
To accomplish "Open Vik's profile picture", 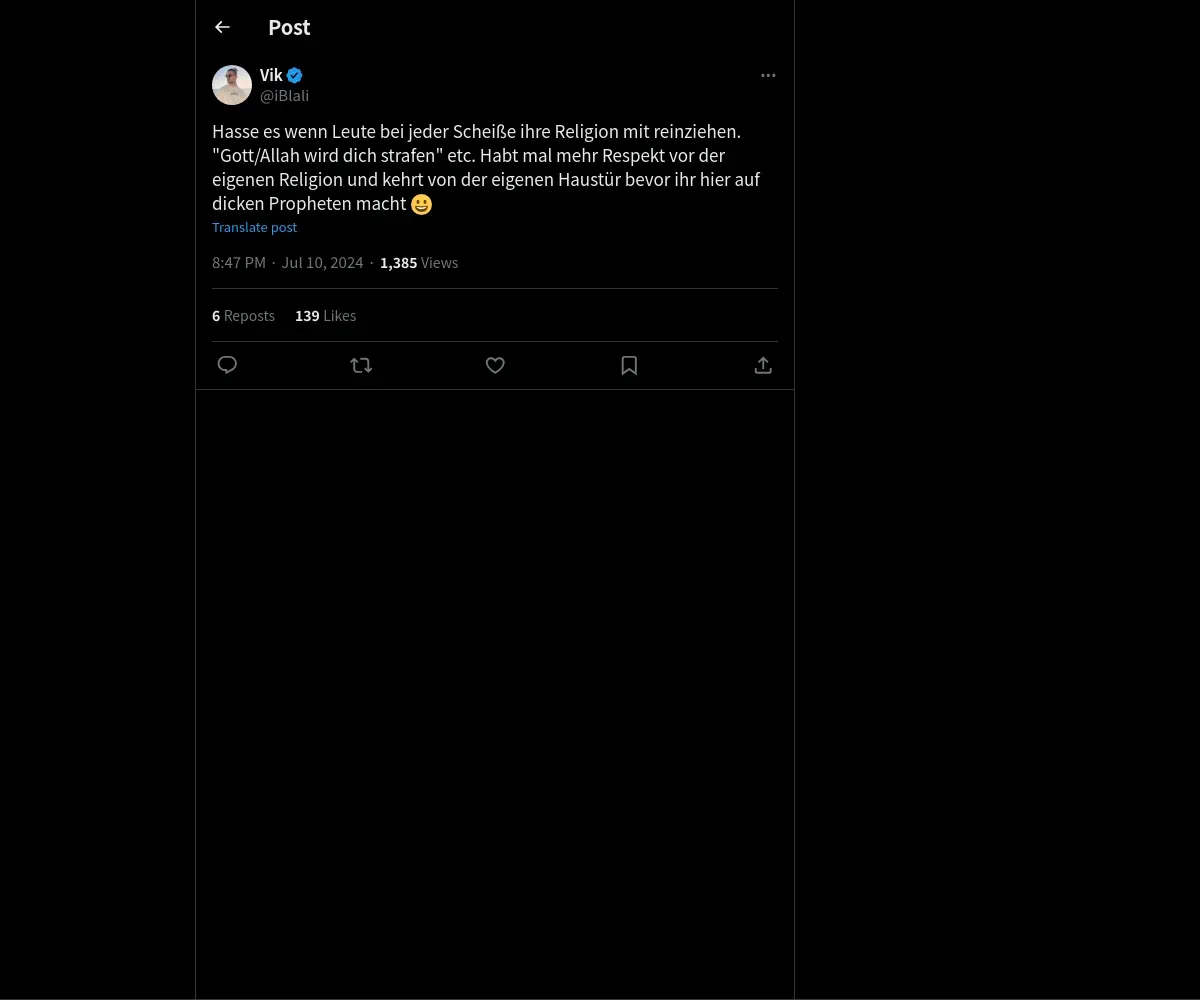I will point(232,85).
